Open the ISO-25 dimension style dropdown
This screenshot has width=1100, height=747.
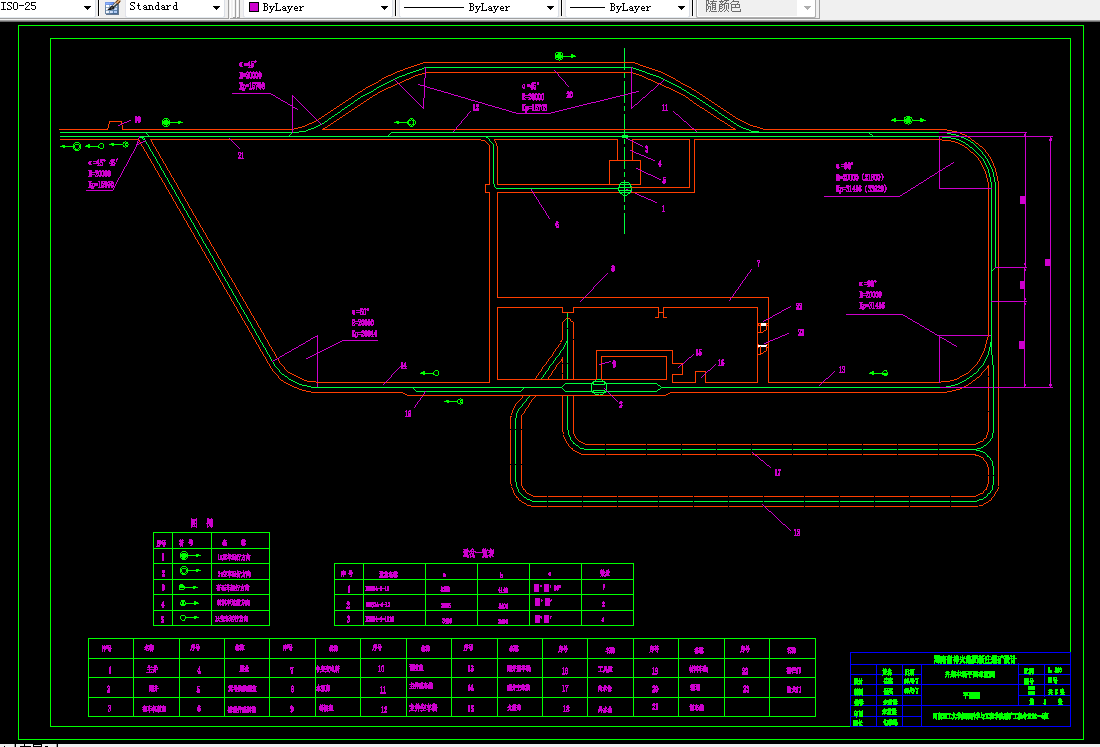86,7
